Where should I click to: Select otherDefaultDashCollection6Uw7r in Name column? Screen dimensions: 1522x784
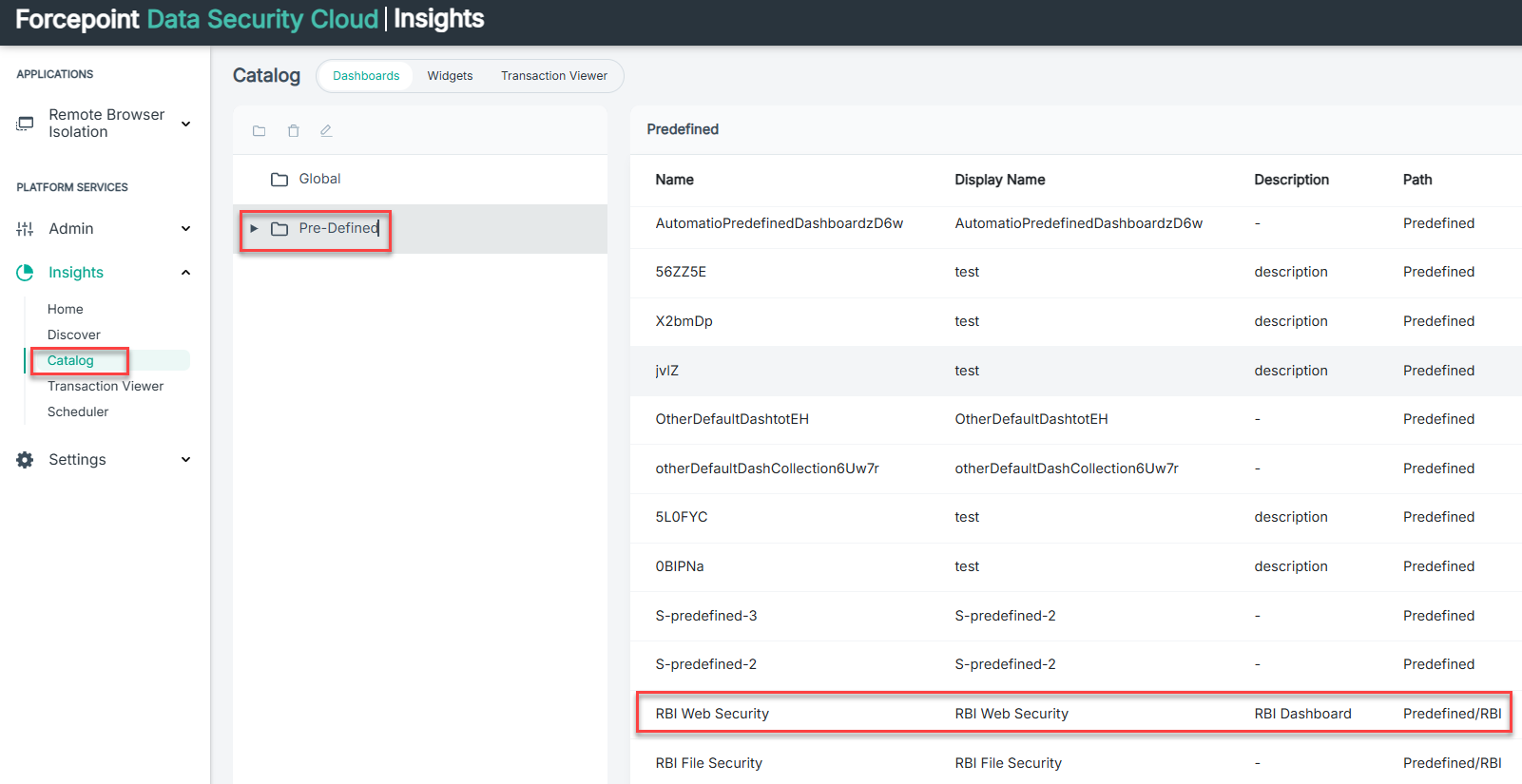point(767,468)
